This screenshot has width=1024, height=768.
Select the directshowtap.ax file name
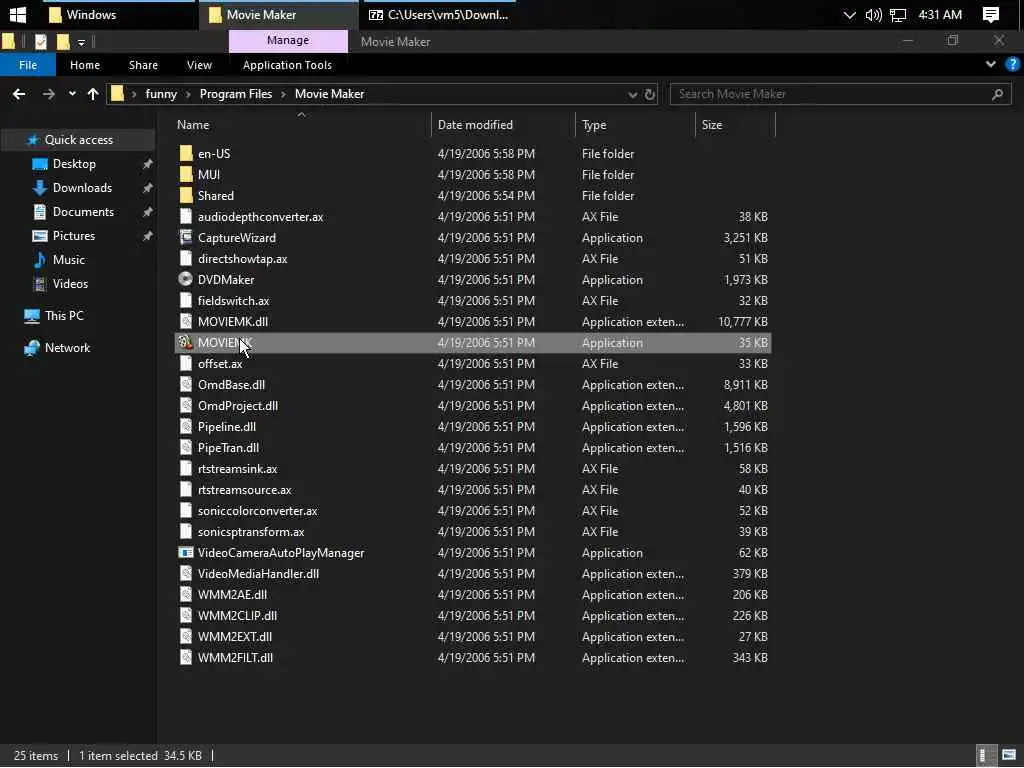[242, 259]
